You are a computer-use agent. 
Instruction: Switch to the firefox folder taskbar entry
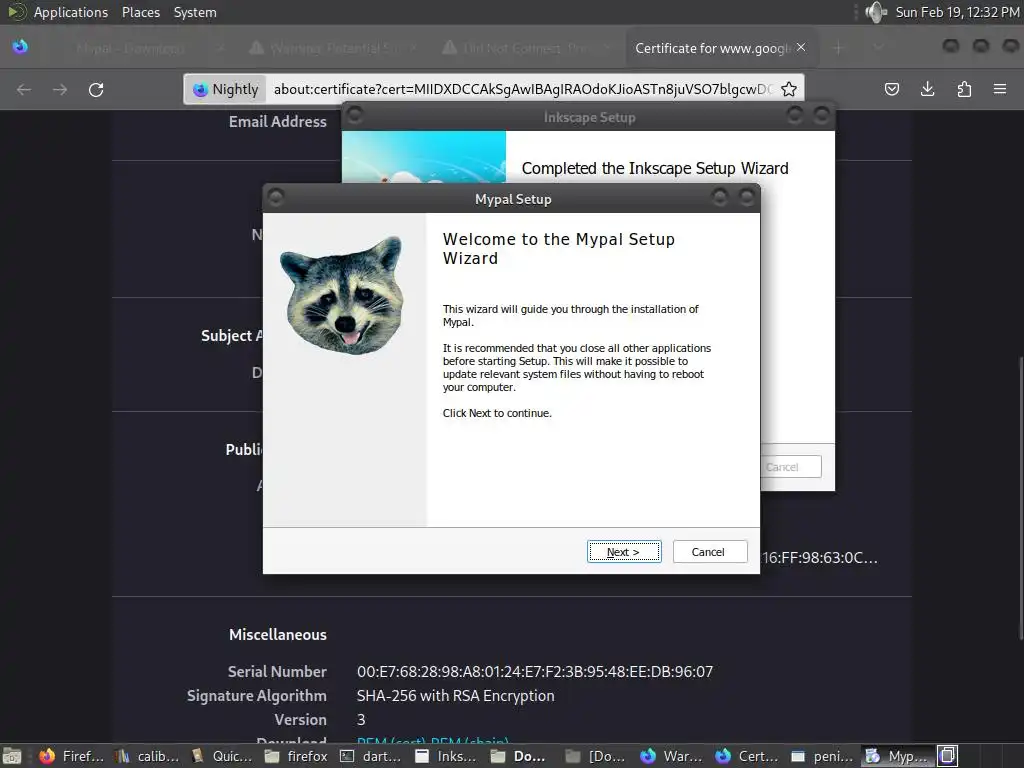coord(296,756)
